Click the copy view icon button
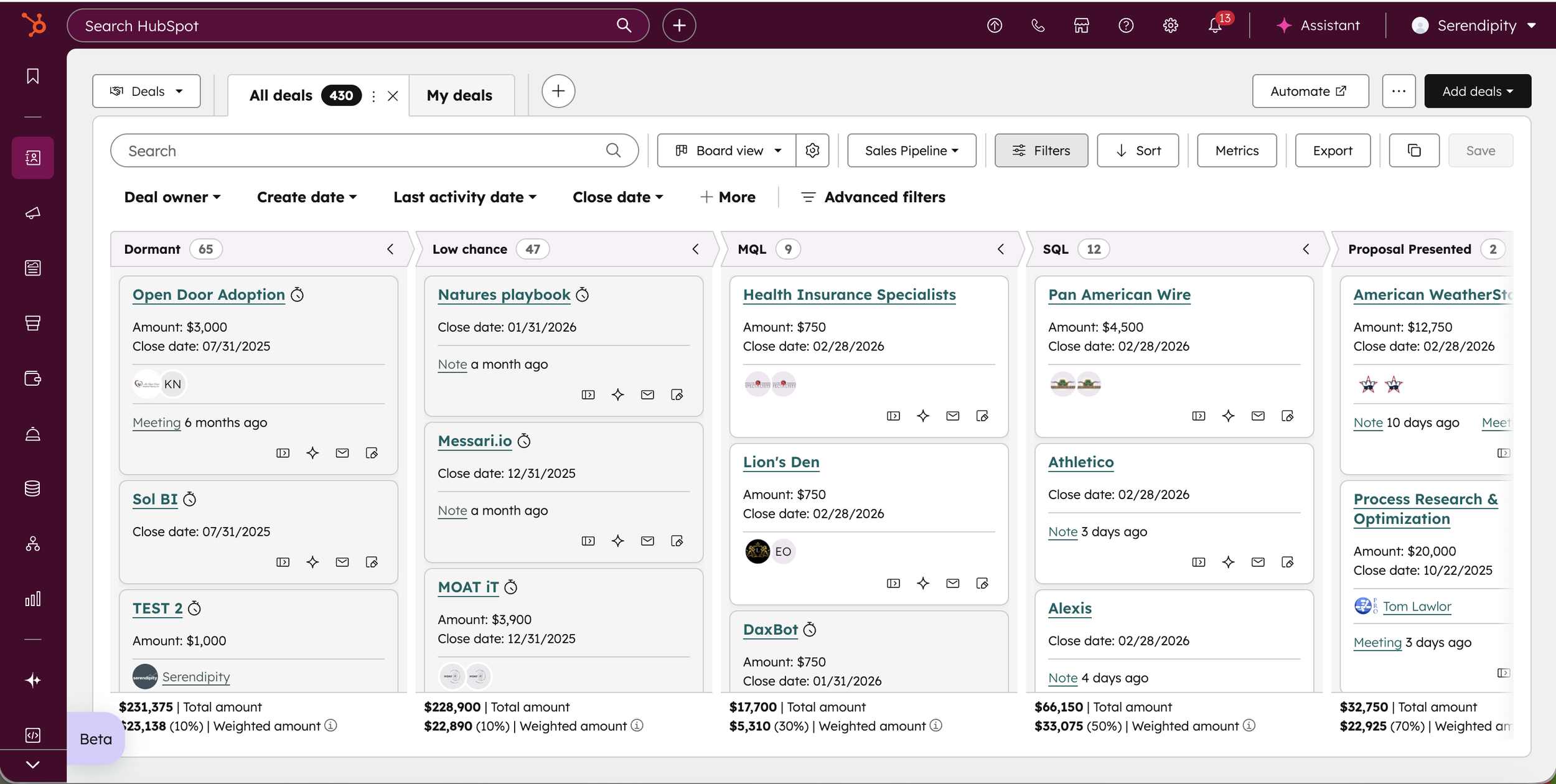Screen dimensions: 1556x784 point(1414,151)
